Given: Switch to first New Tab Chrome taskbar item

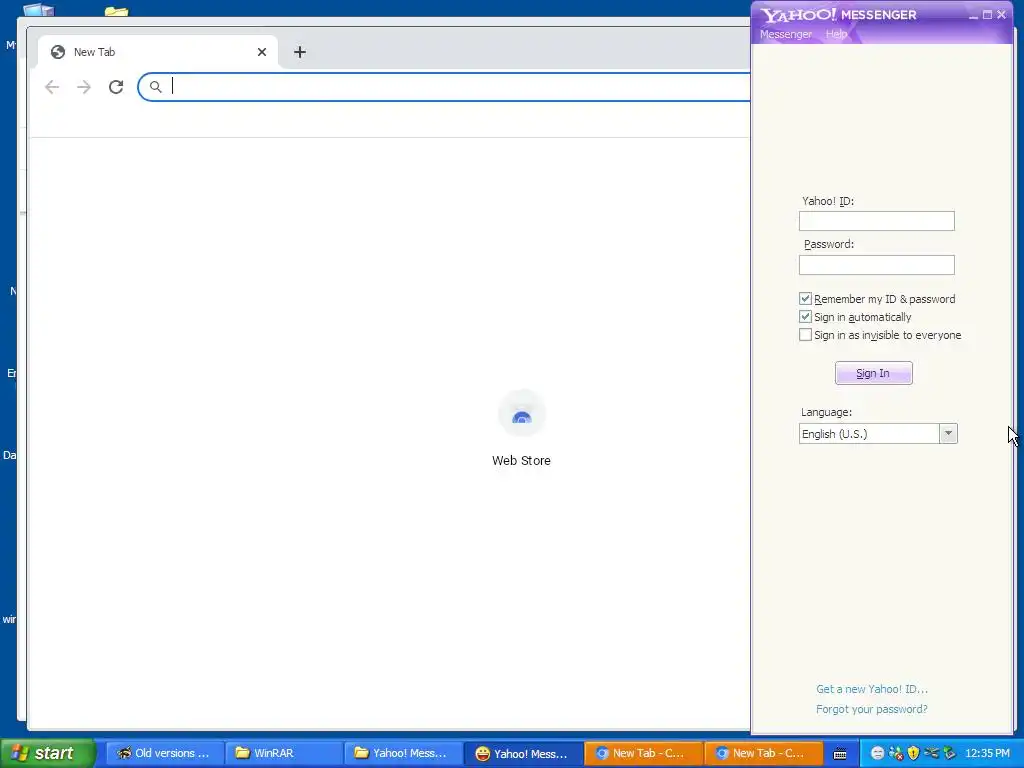Looking at the screenshot, I should coord(643,753).
